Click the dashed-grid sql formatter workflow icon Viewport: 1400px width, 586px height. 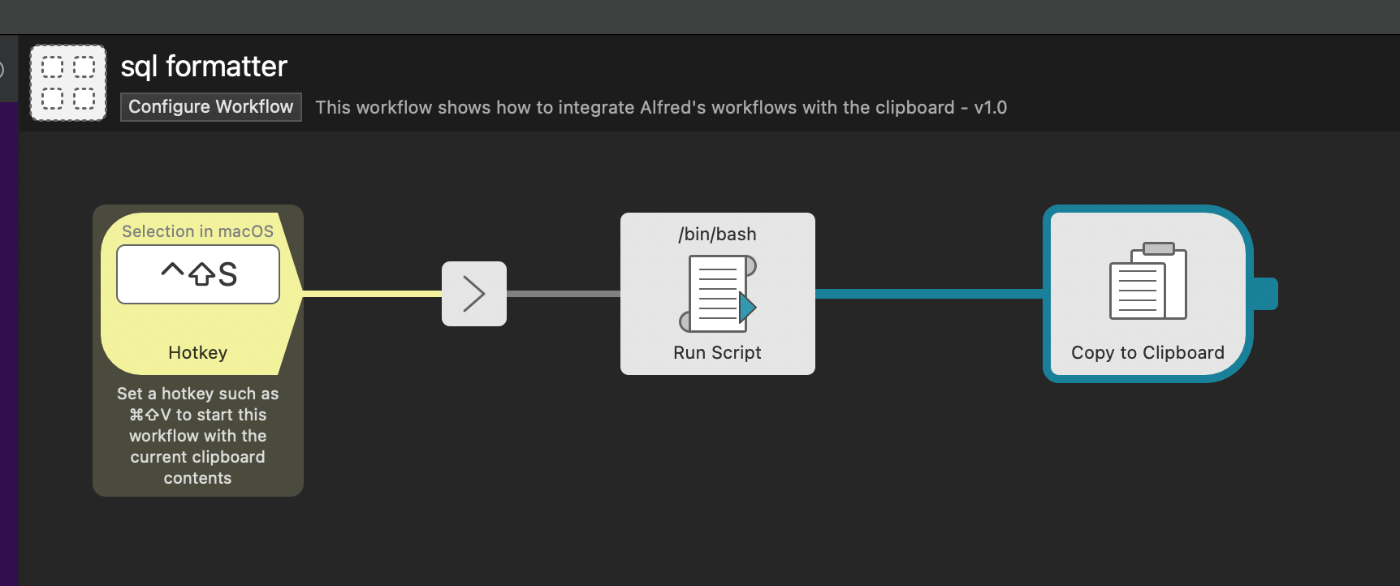pyautogui.click(x=67, y=82)
